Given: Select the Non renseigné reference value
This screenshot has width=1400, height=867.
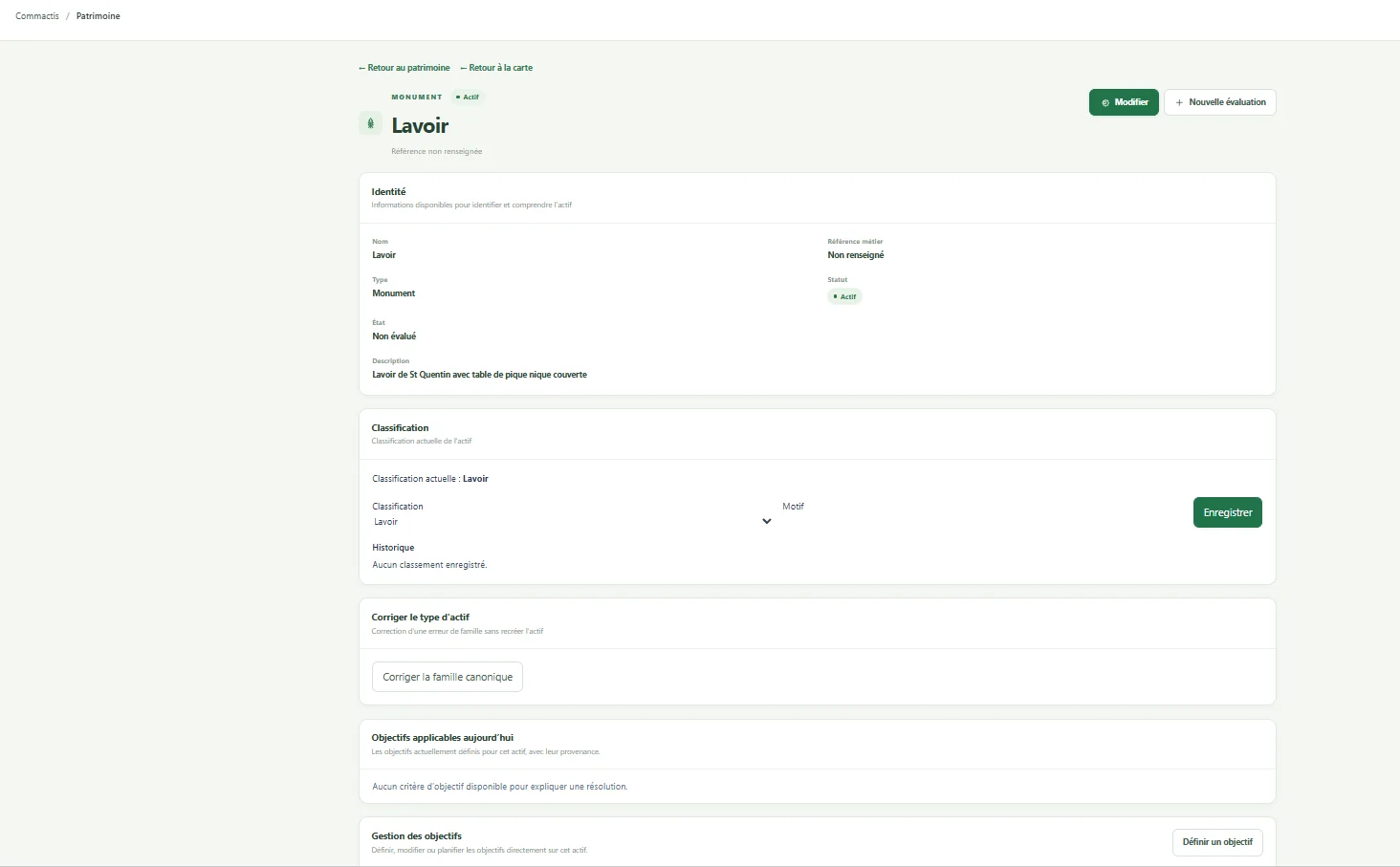Looking at the screenshot, I should click(x=856, y=255).
